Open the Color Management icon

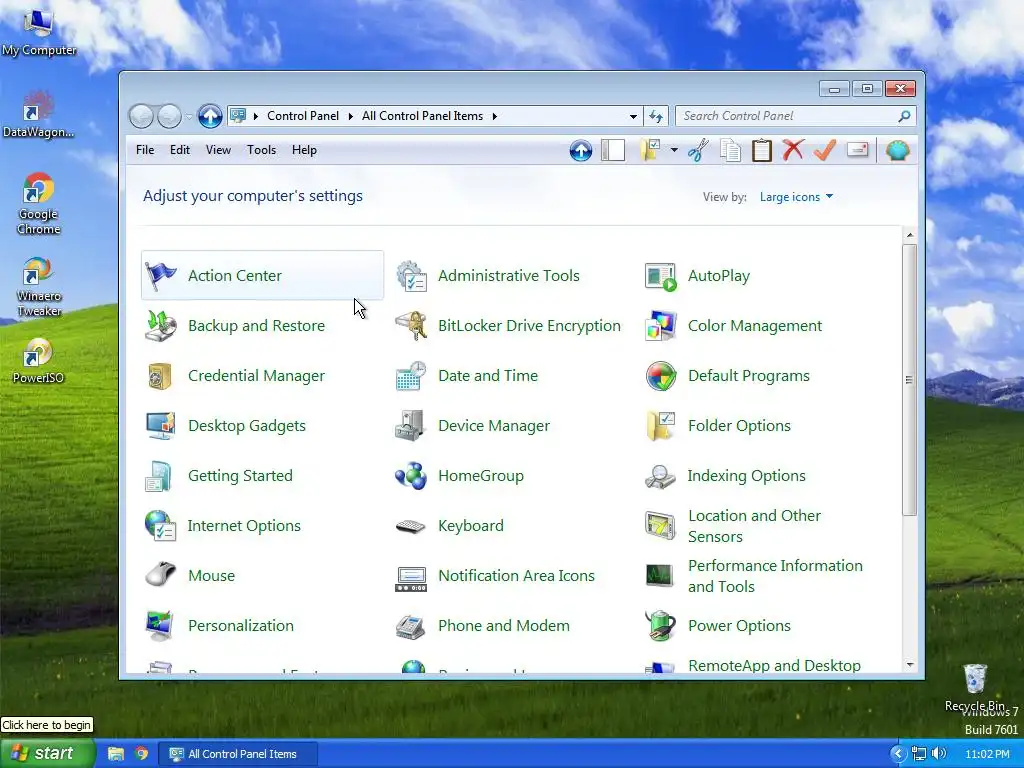click(660, 326)
